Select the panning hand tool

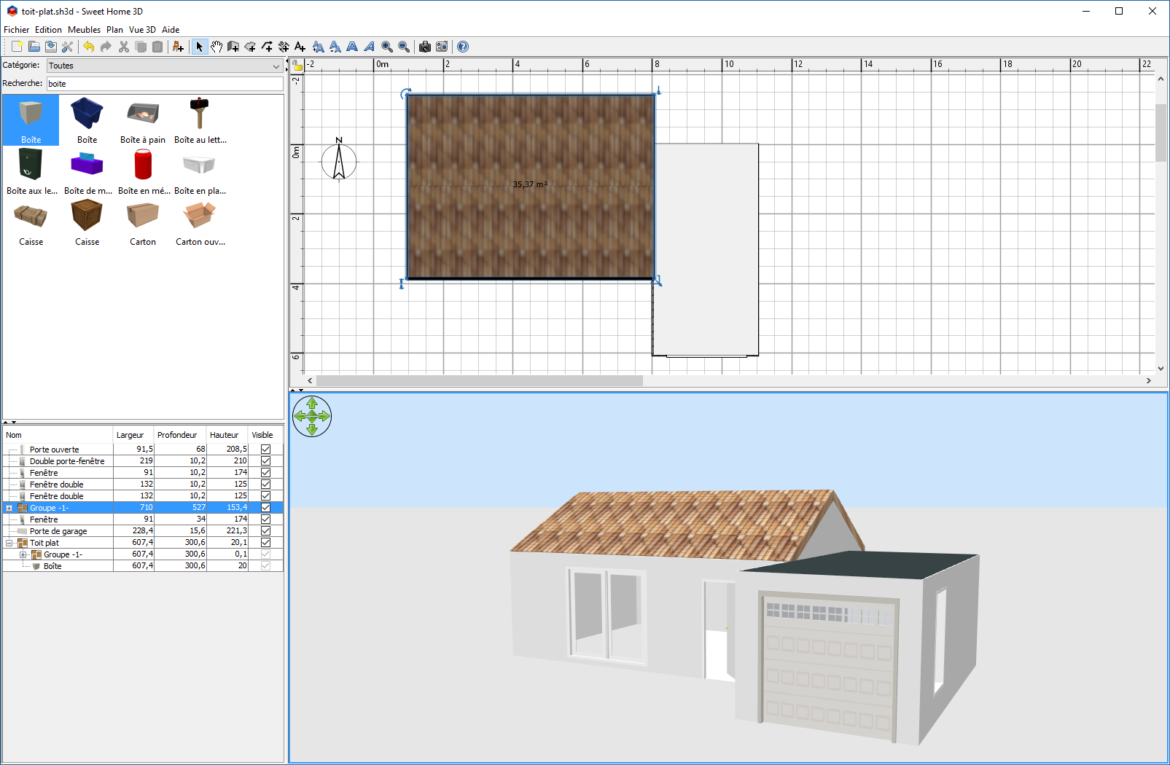(x=217, y=46)
